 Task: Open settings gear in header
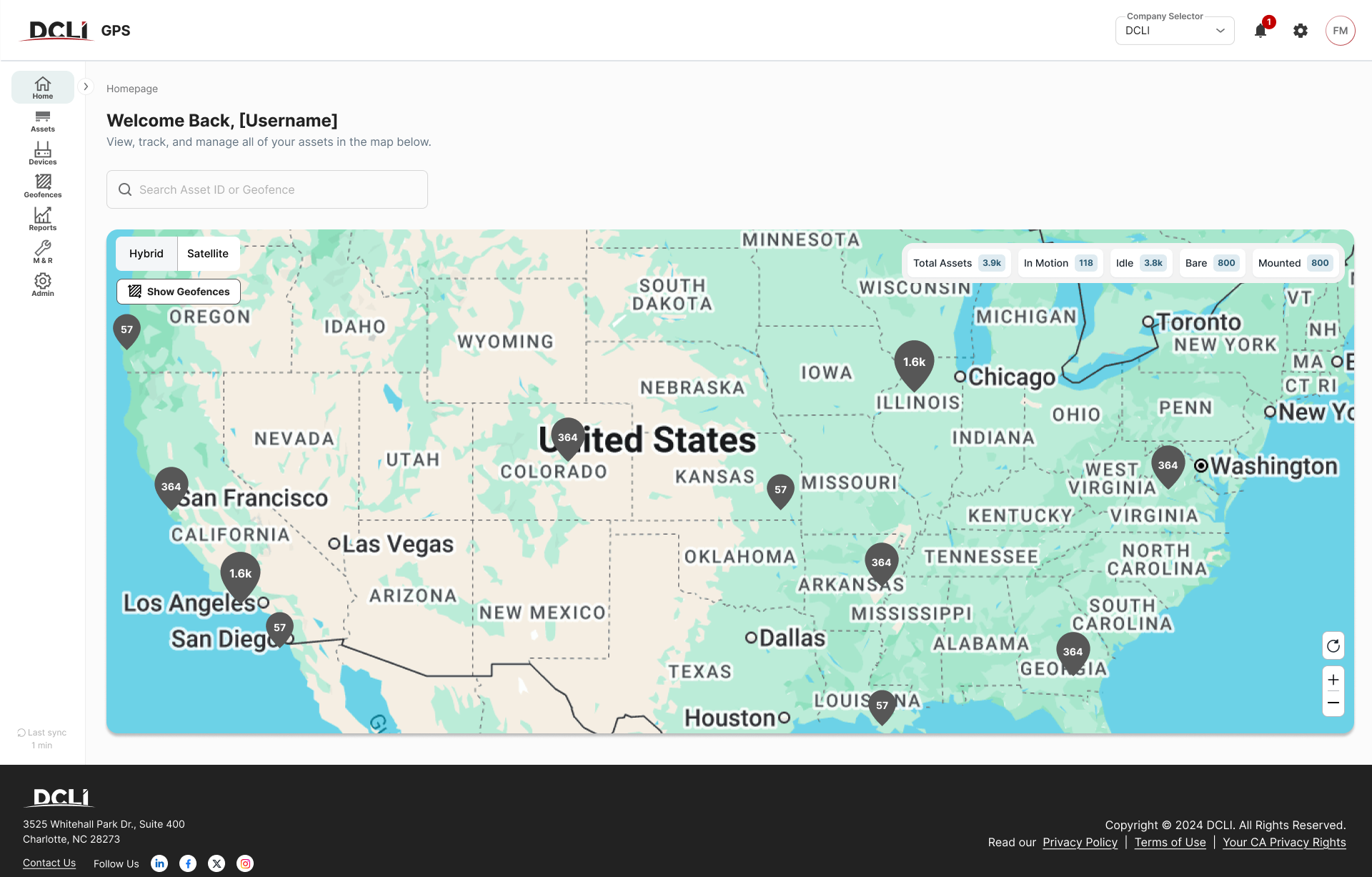tap(1301, 31)
